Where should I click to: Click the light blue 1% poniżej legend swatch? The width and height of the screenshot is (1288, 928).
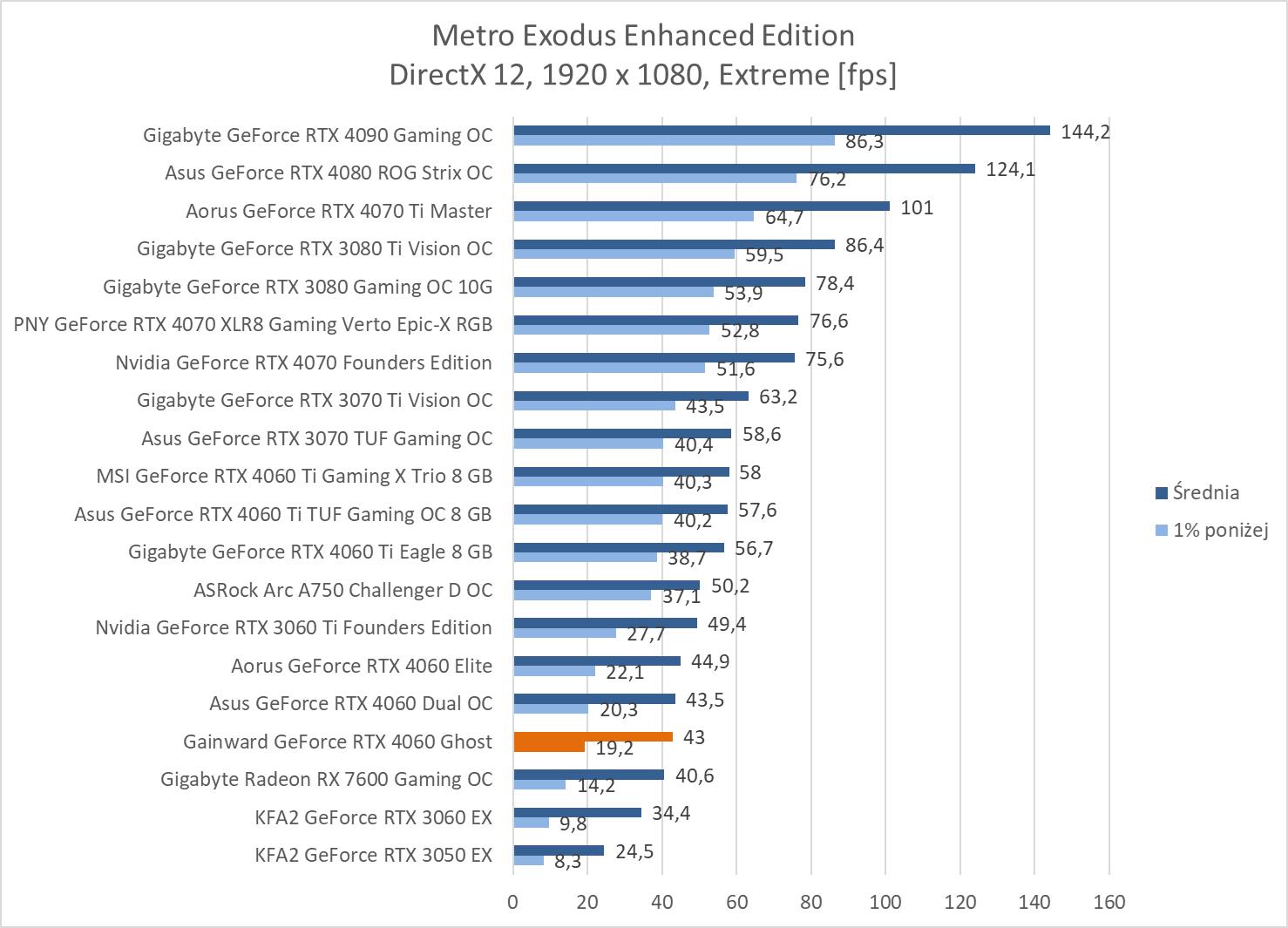(x=1161, y=530)
